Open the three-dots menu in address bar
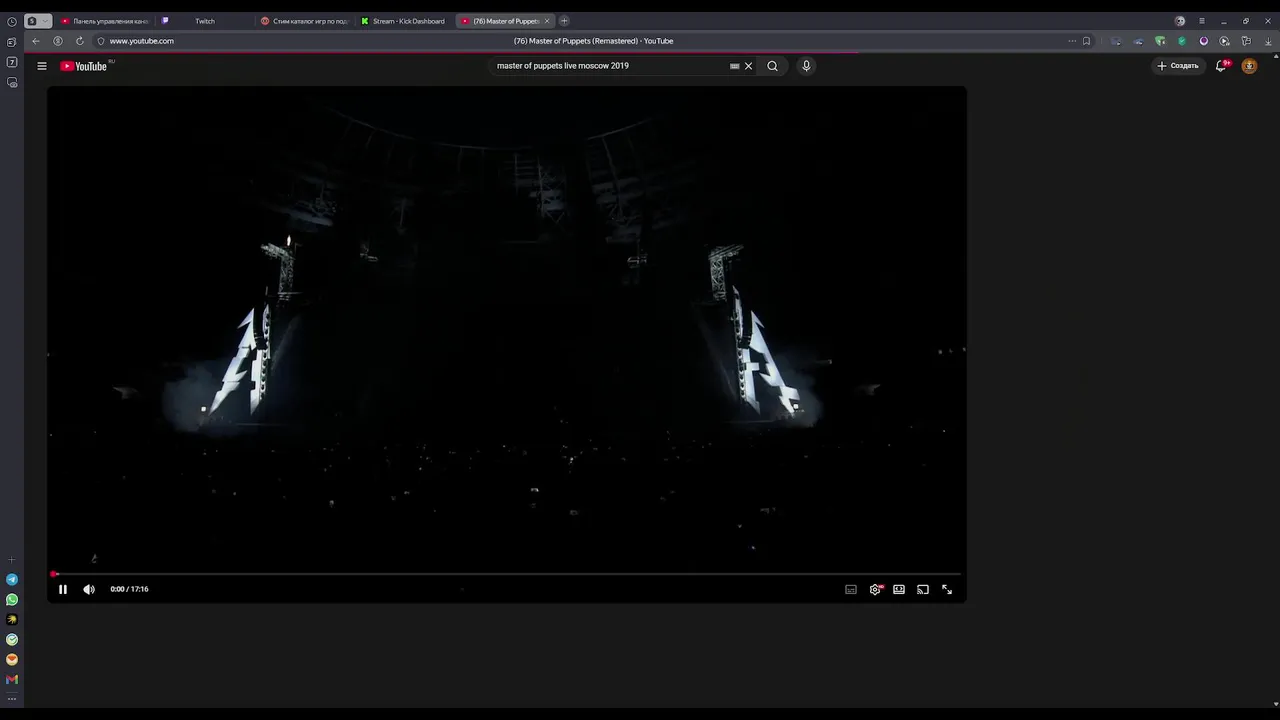1280x720 pixels. click(1072, 41)
